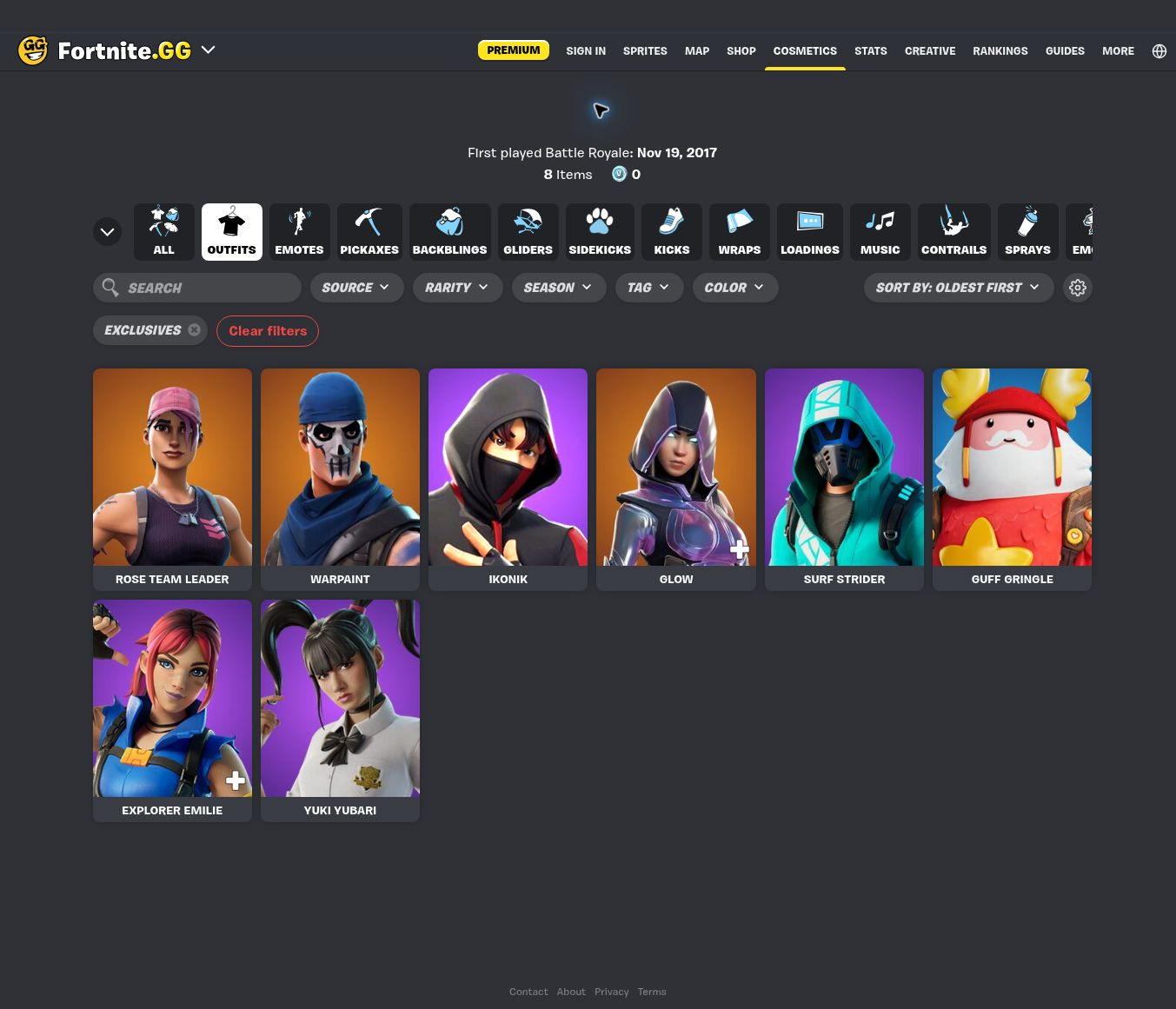
Task: Select the Gliders category icon
Action: click(x=528, y=231)
